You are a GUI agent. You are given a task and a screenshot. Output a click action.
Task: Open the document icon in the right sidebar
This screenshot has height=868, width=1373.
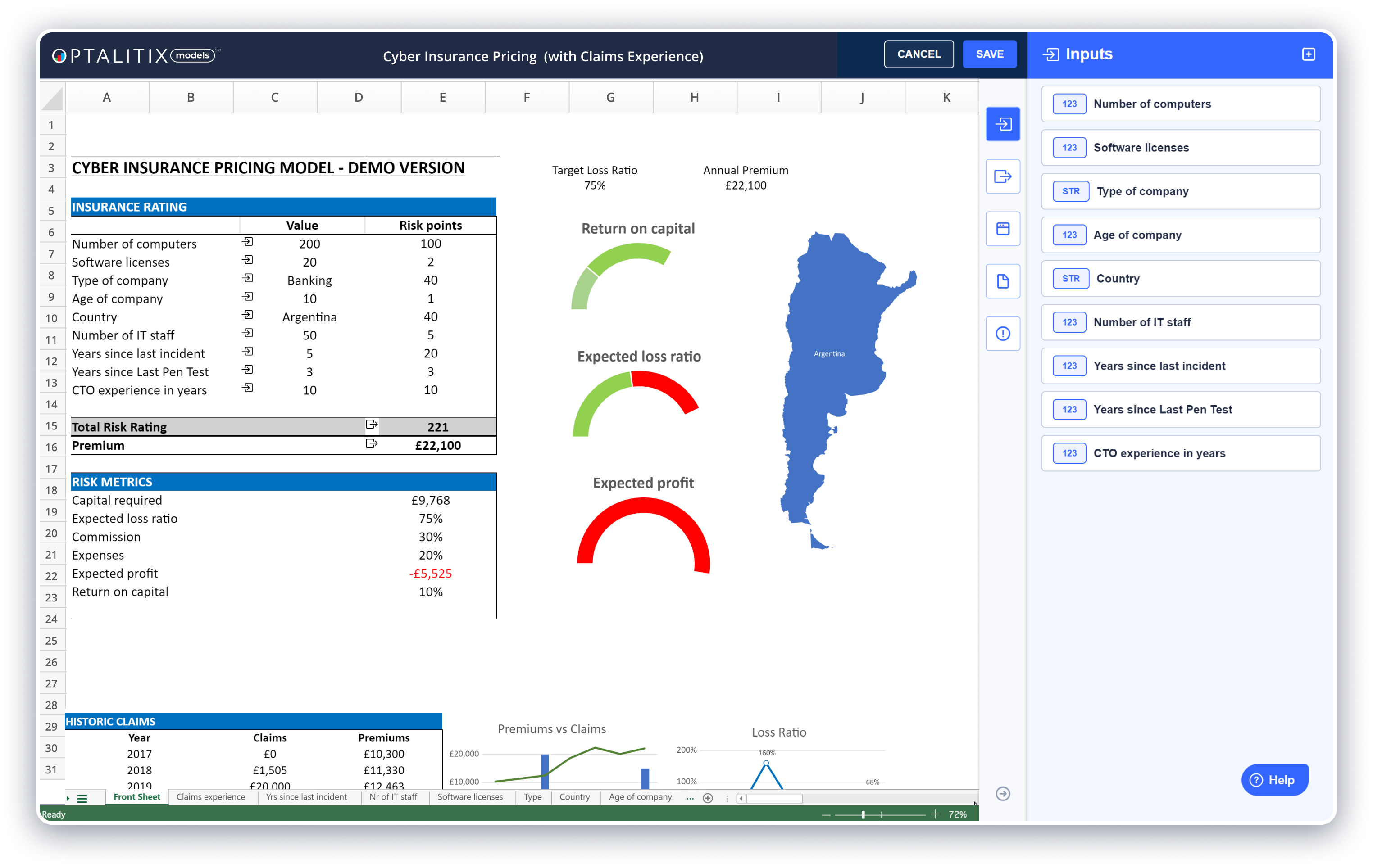[x=1003, y=281]
